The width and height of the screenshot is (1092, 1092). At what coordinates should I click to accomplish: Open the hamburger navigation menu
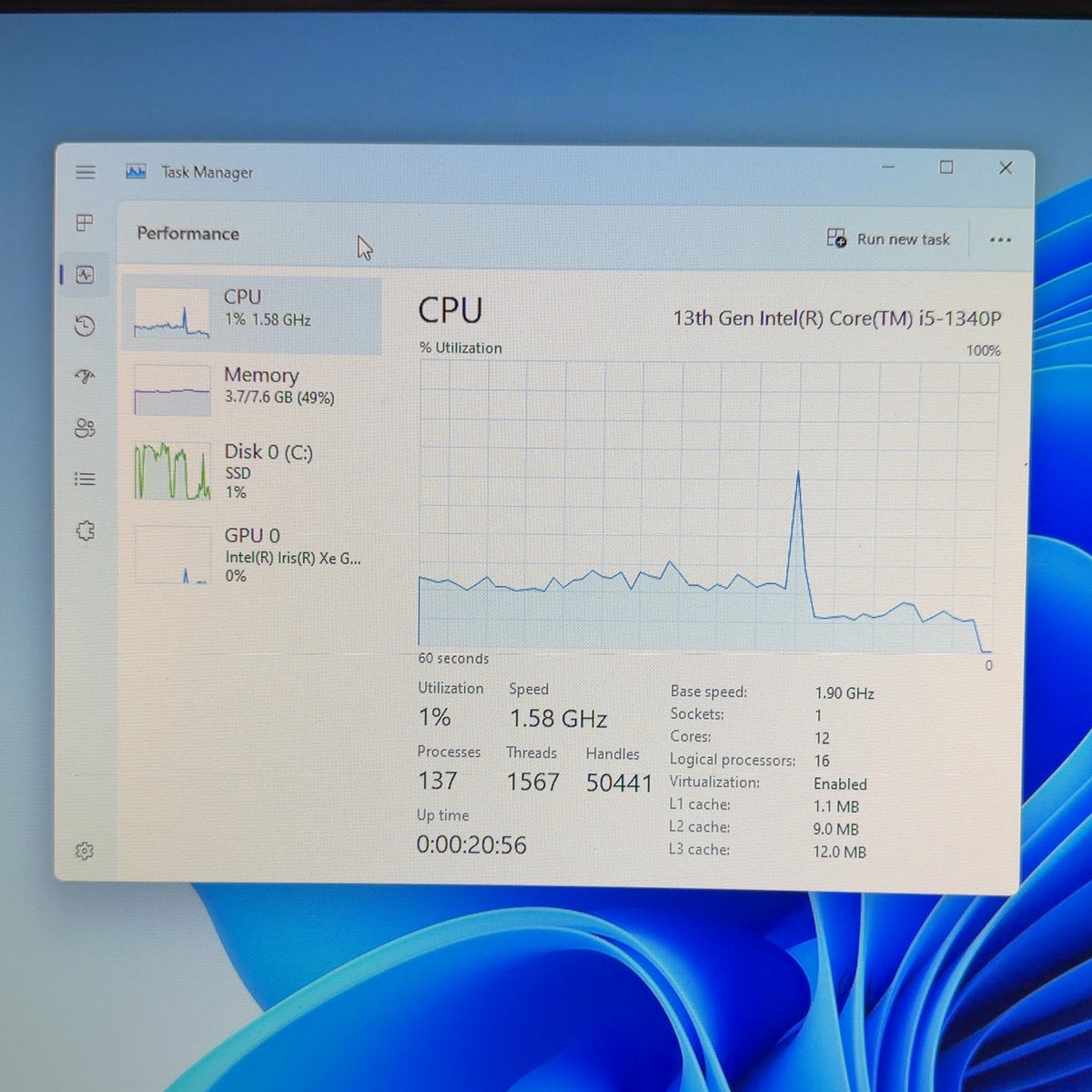click(x=86, y=172)
